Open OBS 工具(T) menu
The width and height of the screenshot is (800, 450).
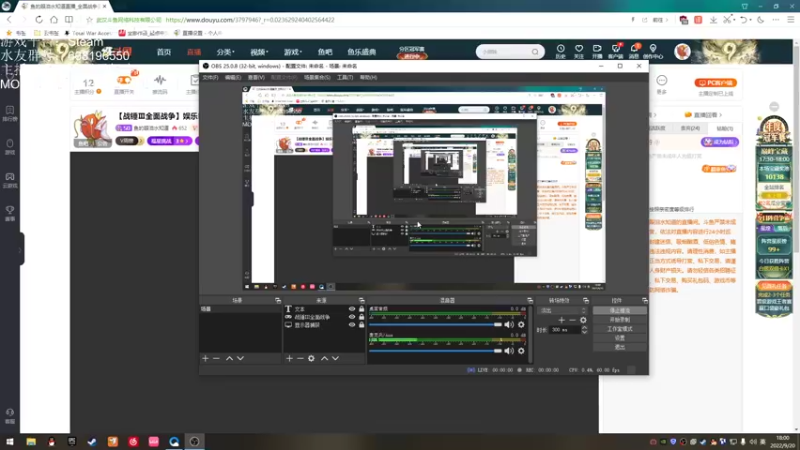click(x=345, y=78)
